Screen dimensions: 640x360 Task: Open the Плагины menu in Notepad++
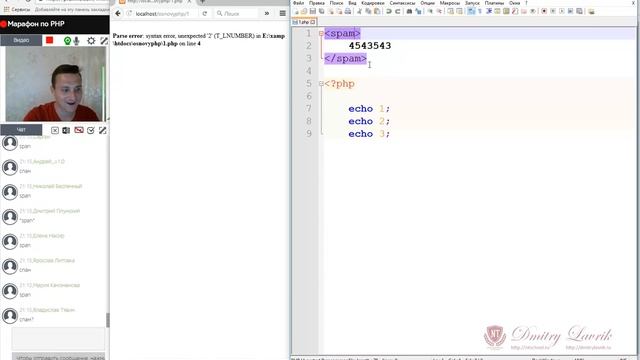tap(494, 3)
